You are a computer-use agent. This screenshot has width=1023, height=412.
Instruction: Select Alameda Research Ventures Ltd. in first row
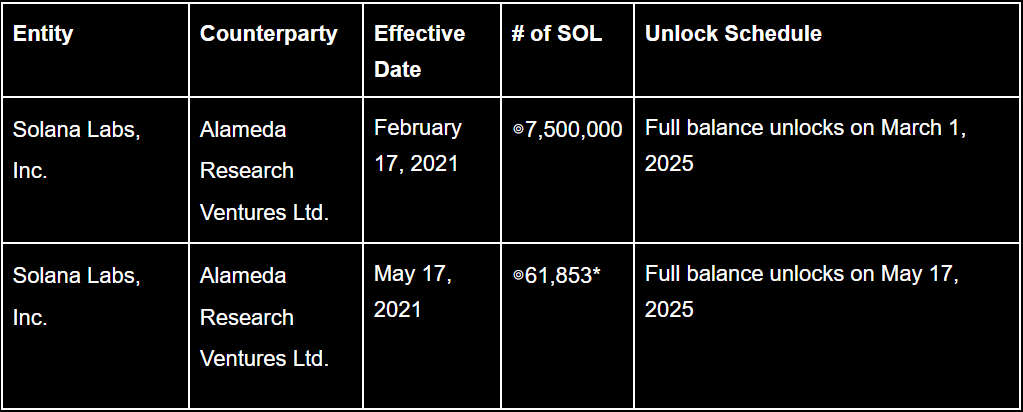[264, 171]
